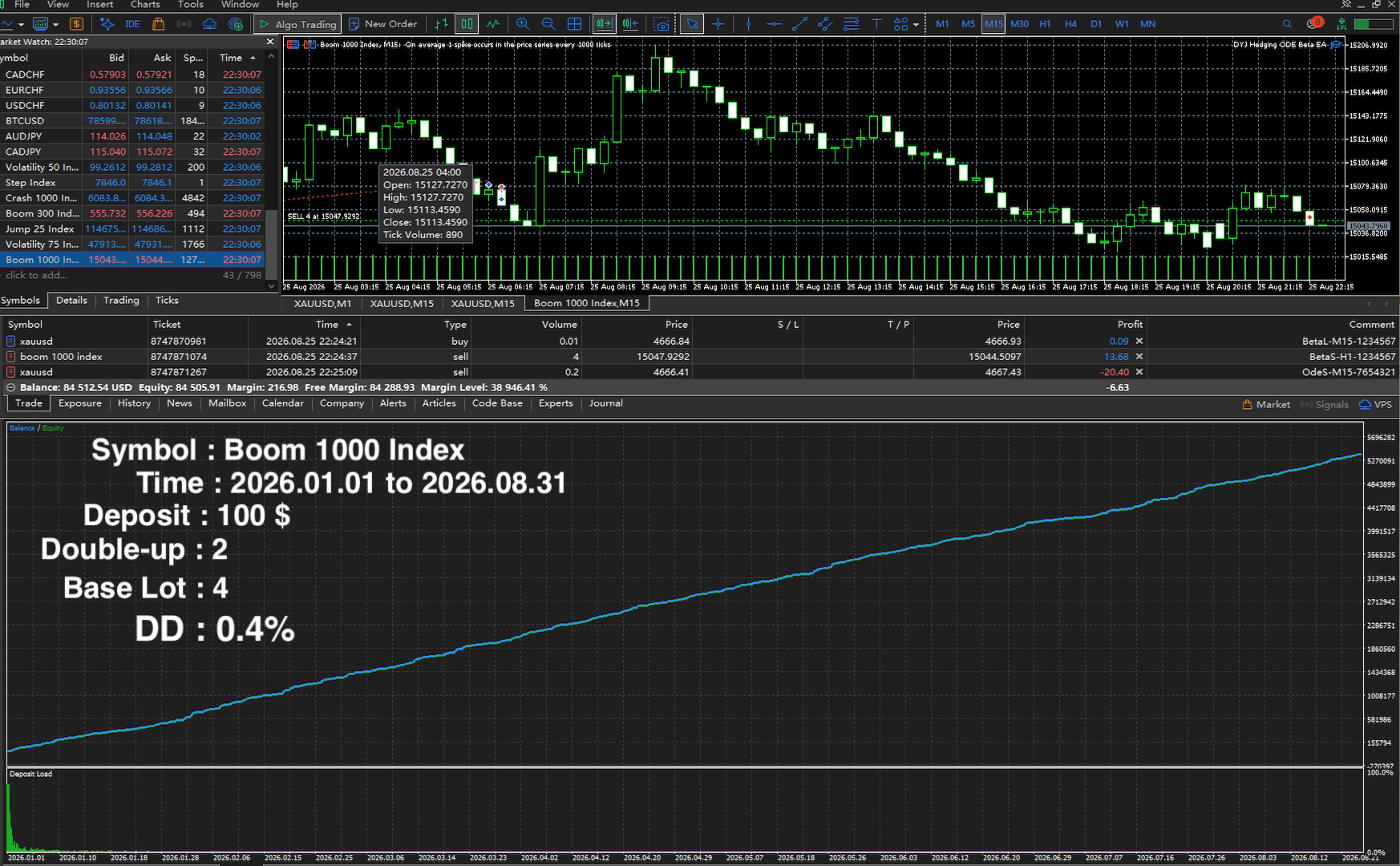Open the MQL5 AI assistant sparkle icon
The height and width of the screenshot is (866, 1400).
pyautogui.click(x=107, y=24)
